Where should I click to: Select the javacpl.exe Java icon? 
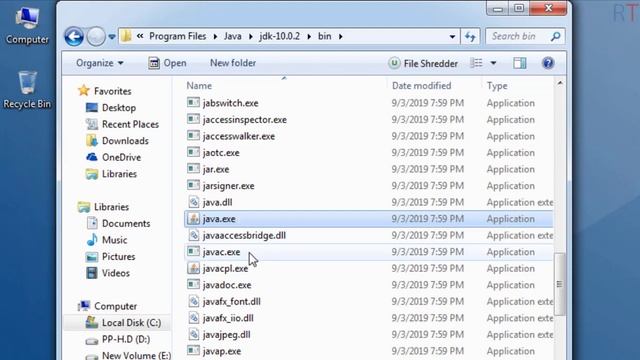coord(193,268)
